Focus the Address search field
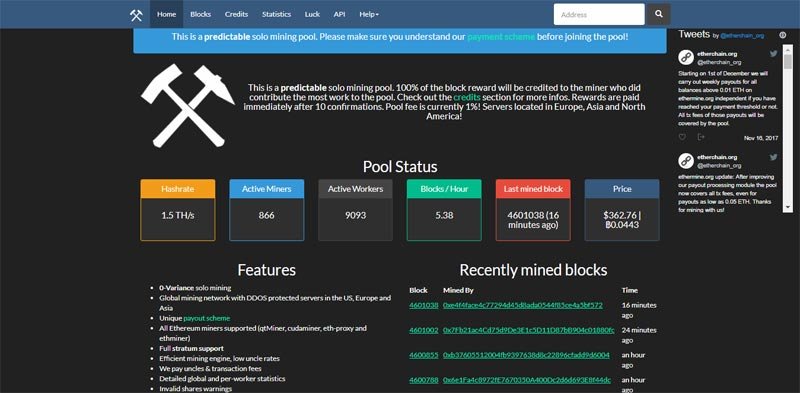 tap(599, 14)
